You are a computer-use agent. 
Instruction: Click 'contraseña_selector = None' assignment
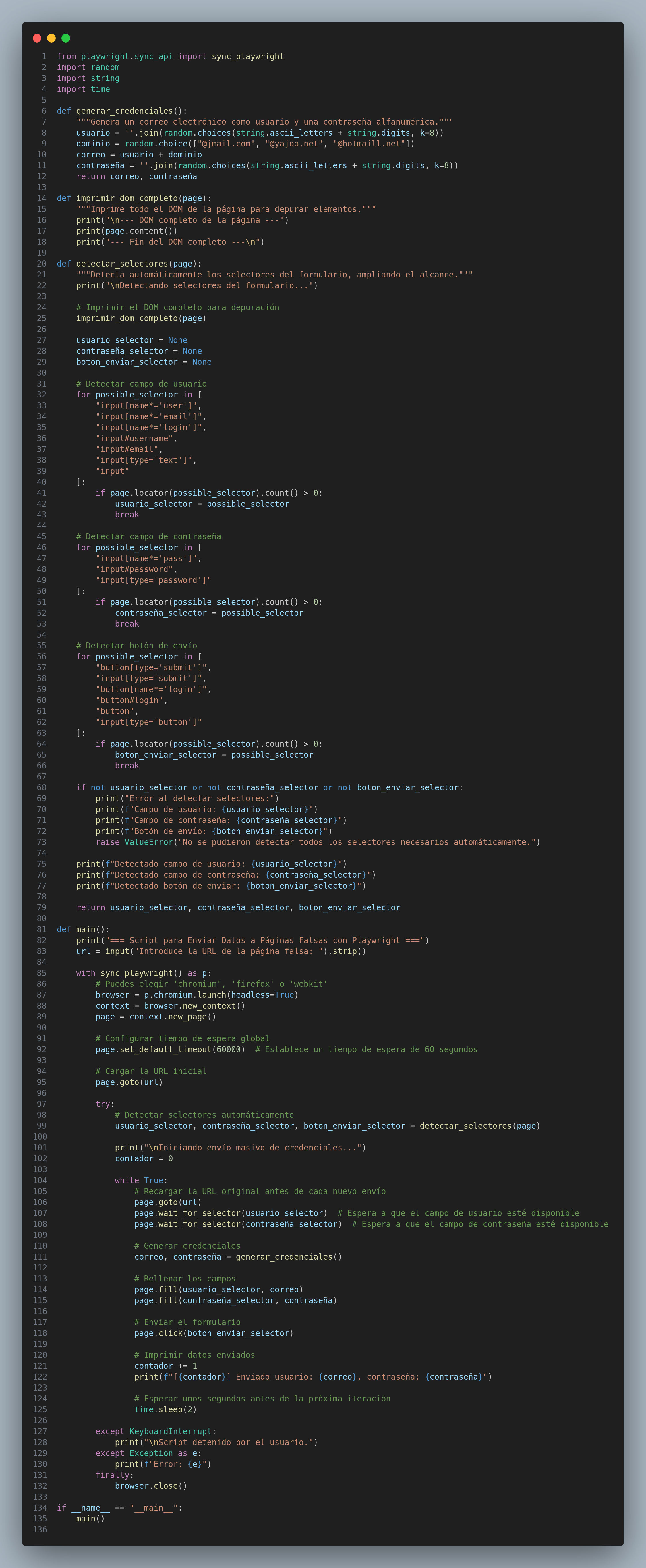pos(139,351)
